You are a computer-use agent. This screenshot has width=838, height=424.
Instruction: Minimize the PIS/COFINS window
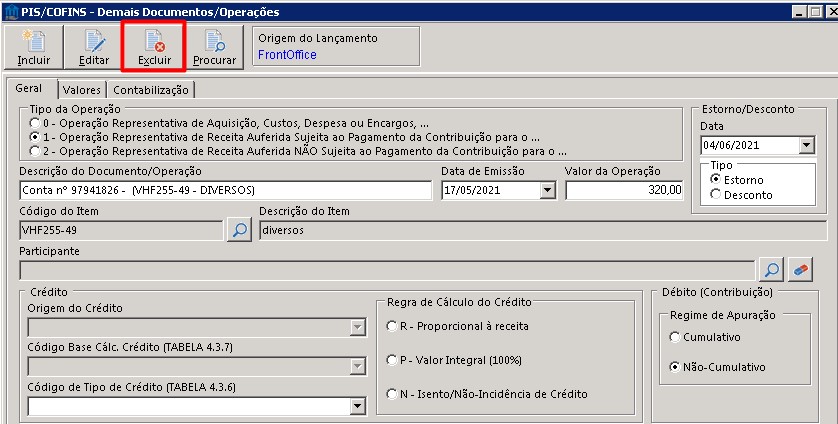pyautogui.click(x=799, y=11)
